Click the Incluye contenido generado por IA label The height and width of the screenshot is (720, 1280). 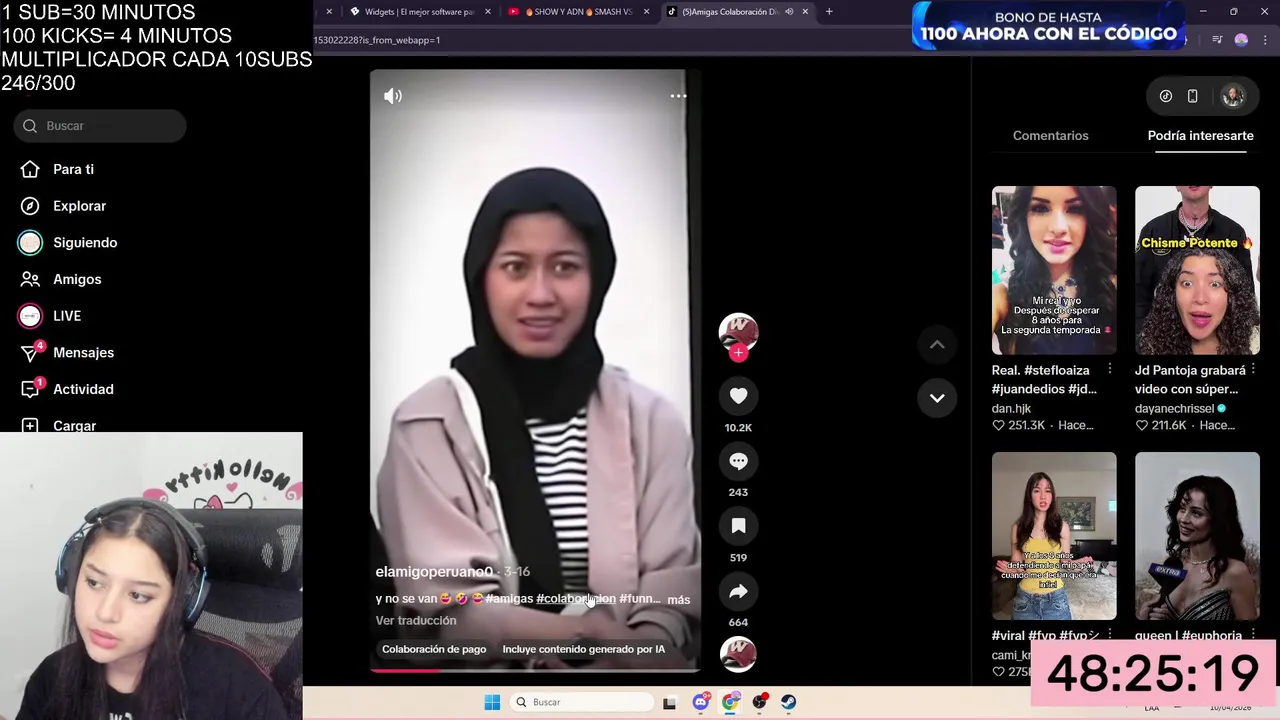pyautogui.click(x=584, y=649)
